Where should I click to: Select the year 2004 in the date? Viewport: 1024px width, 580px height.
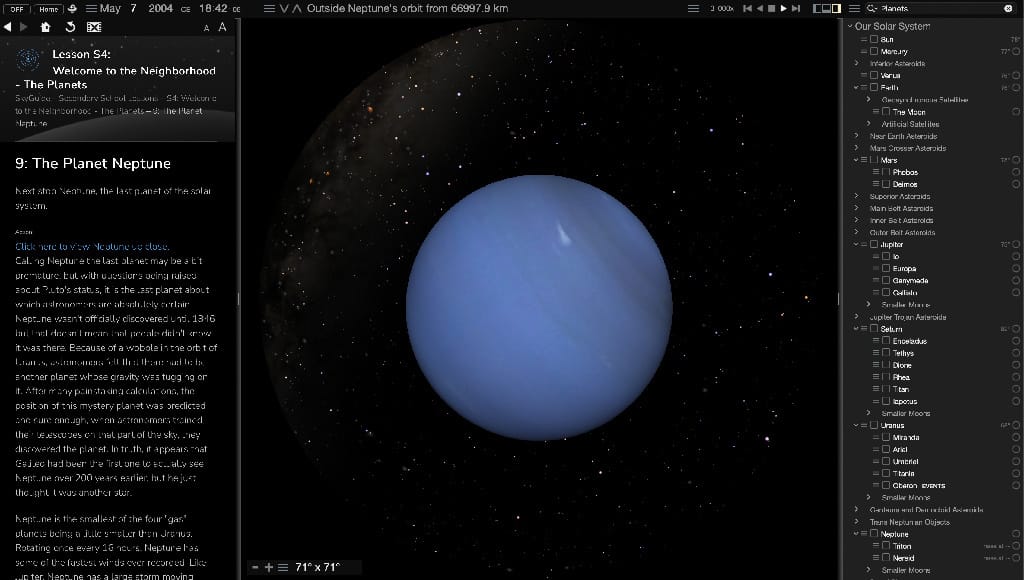pyautogui.click(x=160, y=8)
